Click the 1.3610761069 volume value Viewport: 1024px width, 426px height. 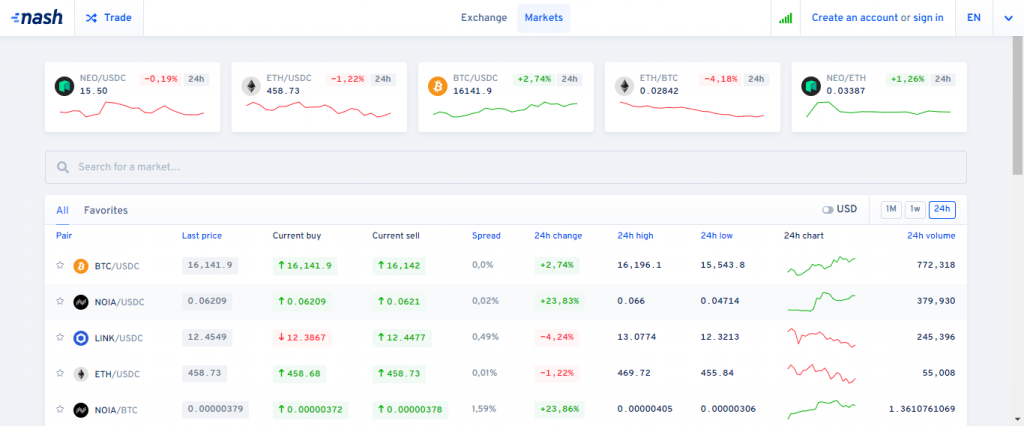pos(922,408)
